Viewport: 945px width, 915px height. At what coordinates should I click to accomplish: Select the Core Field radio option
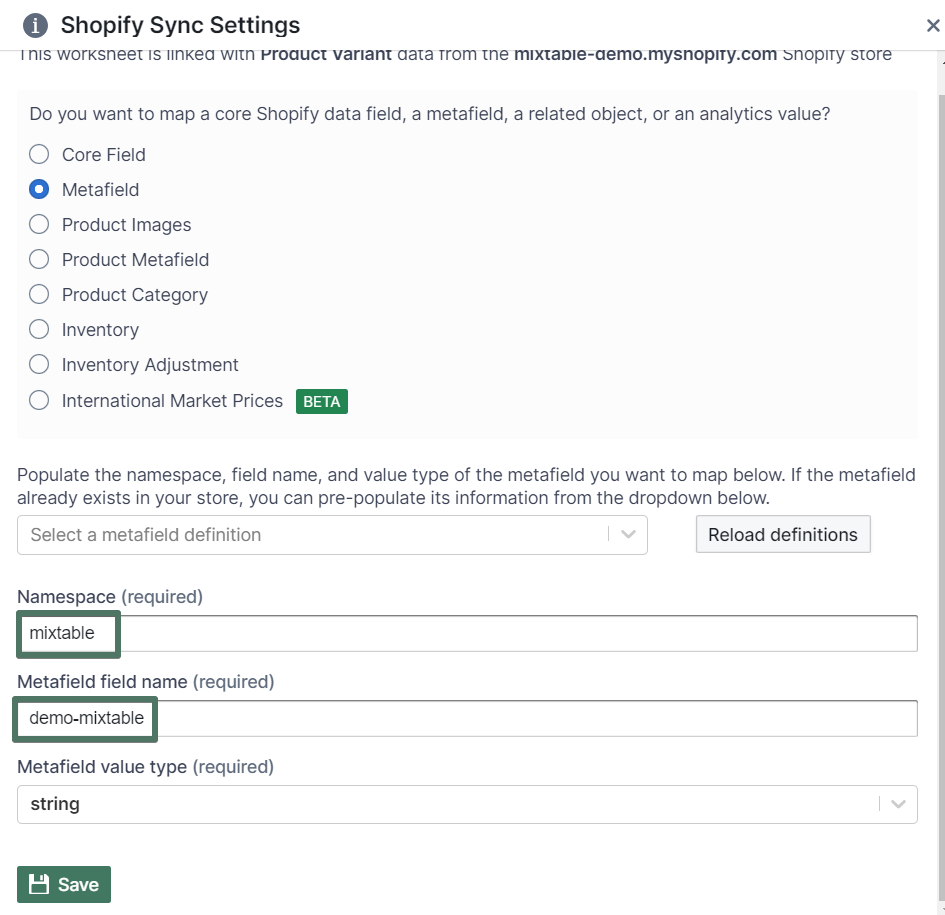click(x=39, y=154)
